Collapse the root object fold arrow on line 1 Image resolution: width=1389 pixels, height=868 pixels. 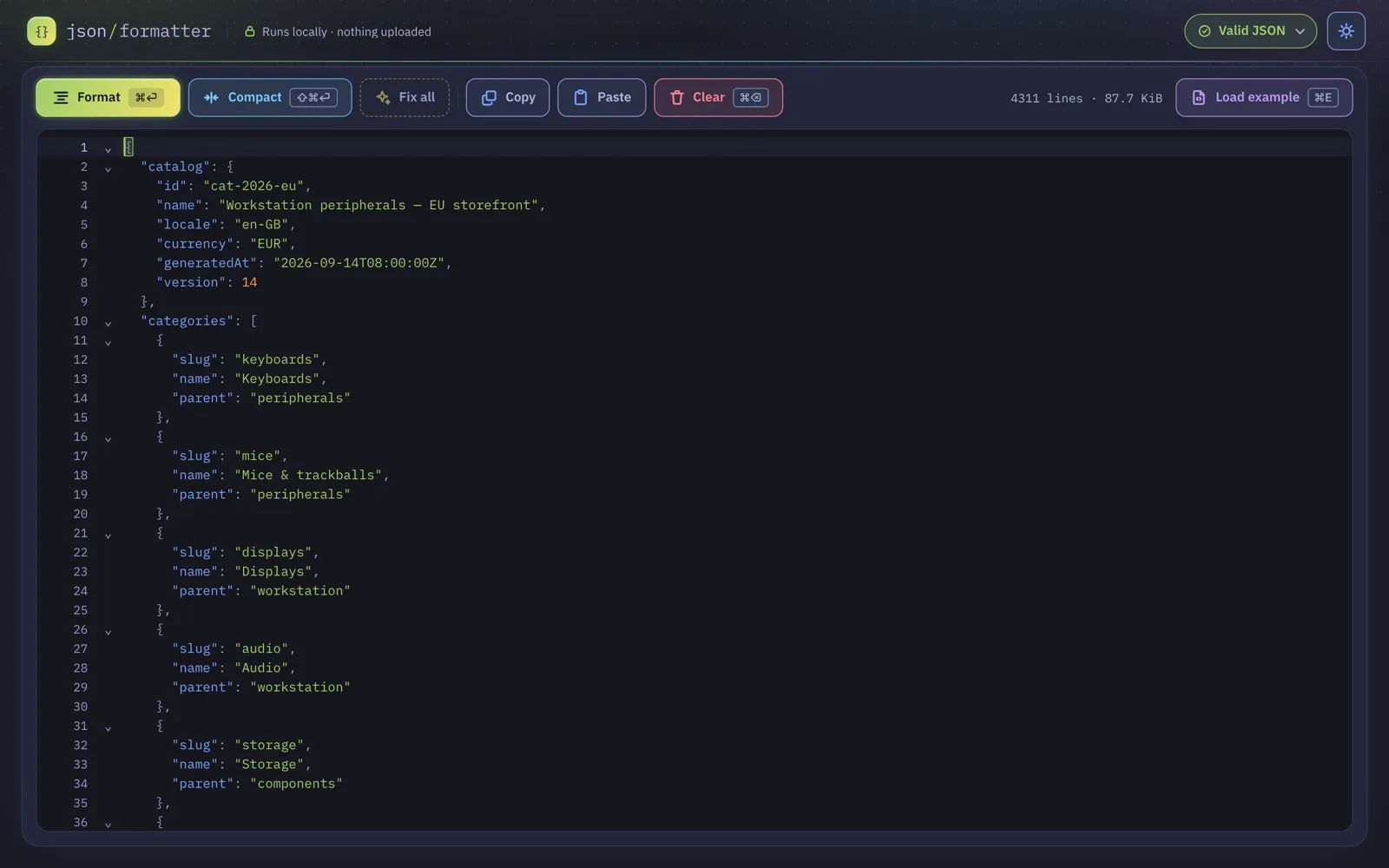pos(108,149)
